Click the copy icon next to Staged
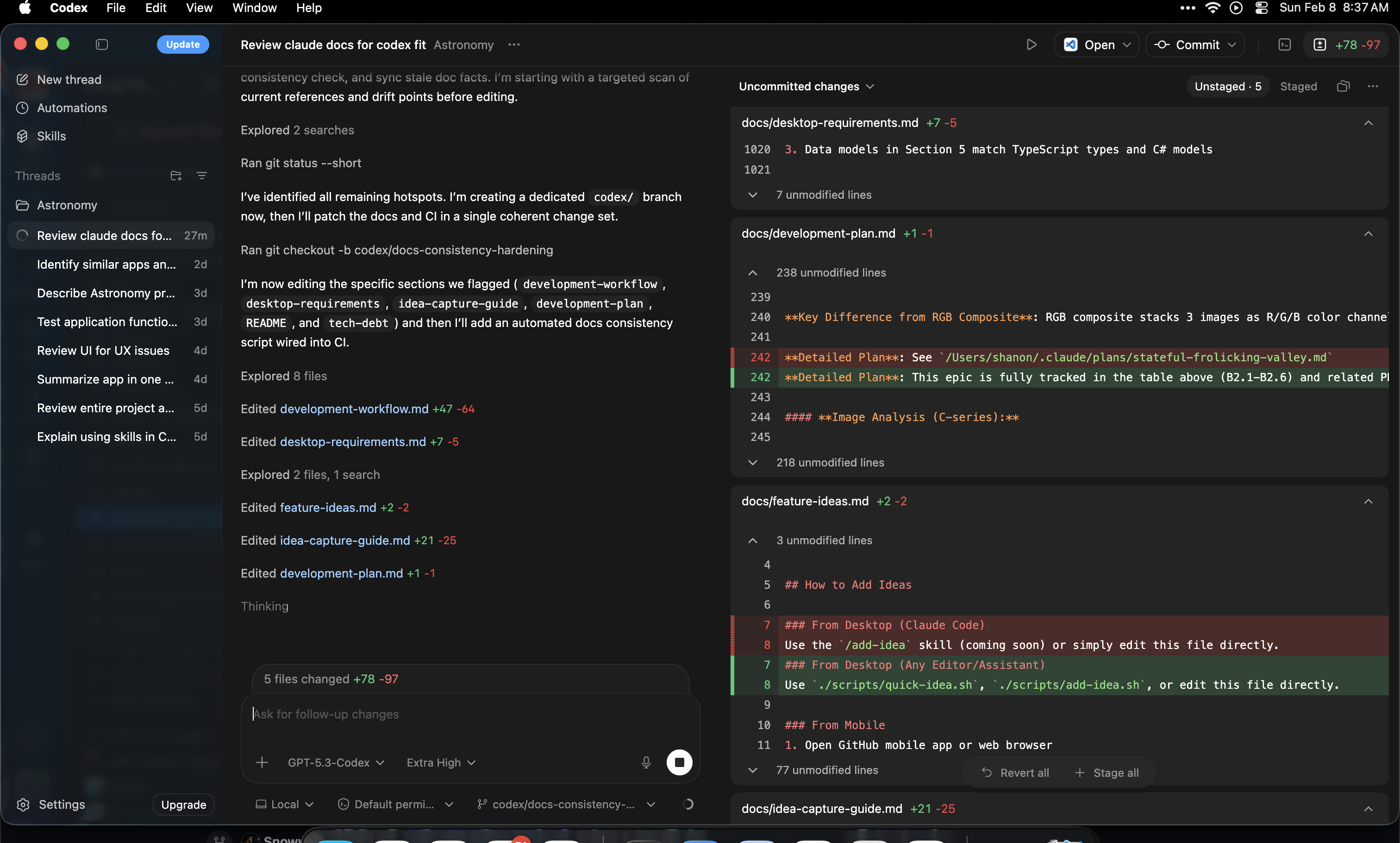 [1343, 86]
